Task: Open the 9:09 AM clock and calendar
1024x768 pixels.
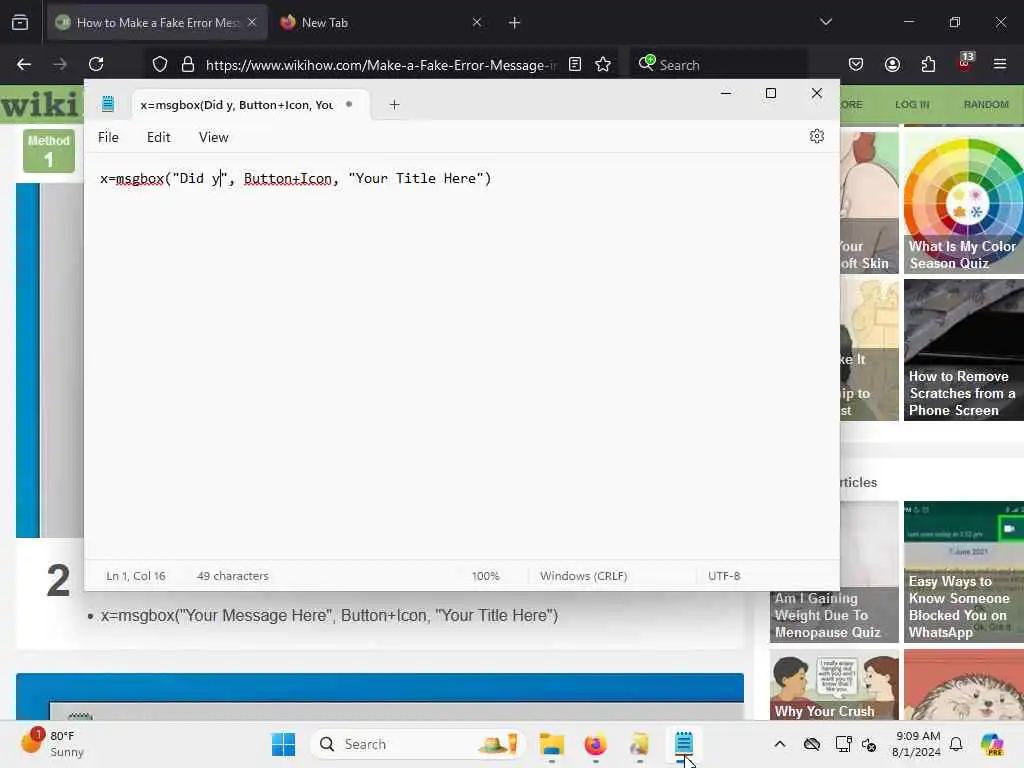Action: click(917, 744)
